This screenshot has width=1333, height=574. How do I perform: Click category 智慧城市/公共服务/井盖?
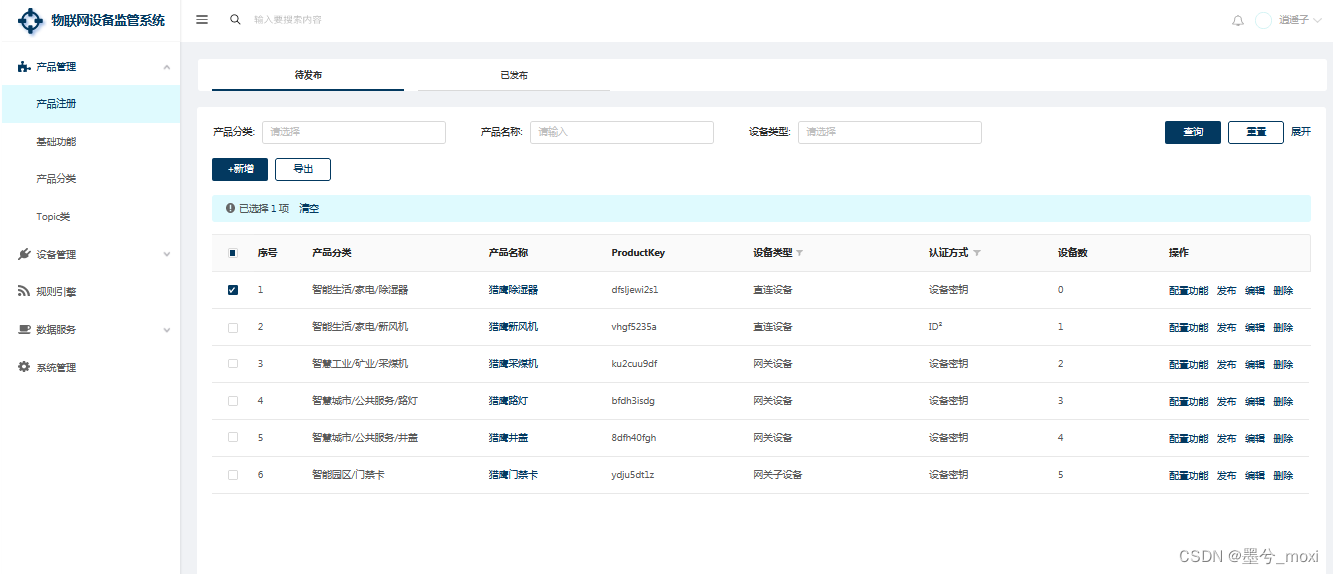pos(365,438)
